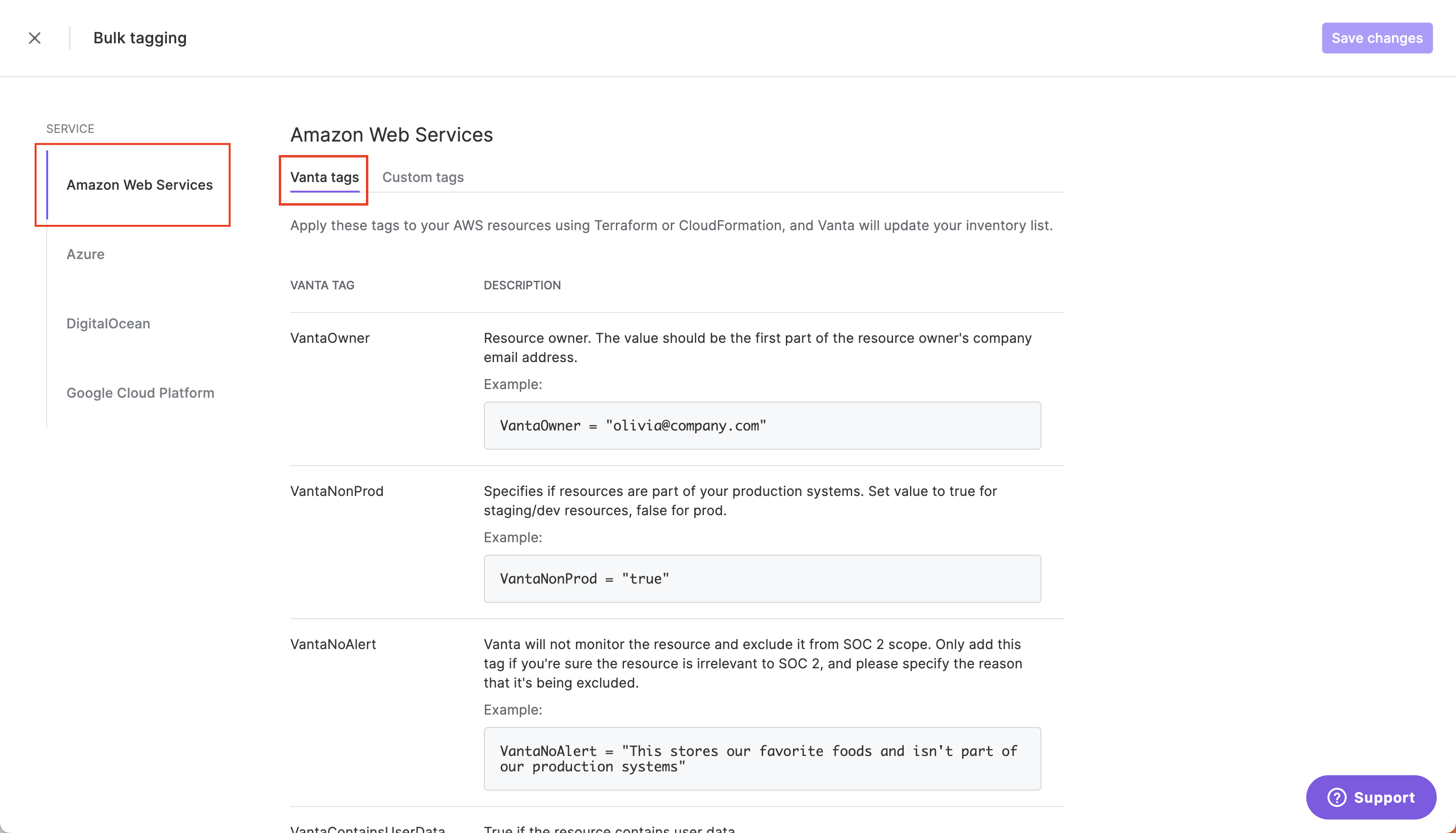Click the 'Specifies if resources are part' description
1456x833 pixels.
click(x=741, y=501)
